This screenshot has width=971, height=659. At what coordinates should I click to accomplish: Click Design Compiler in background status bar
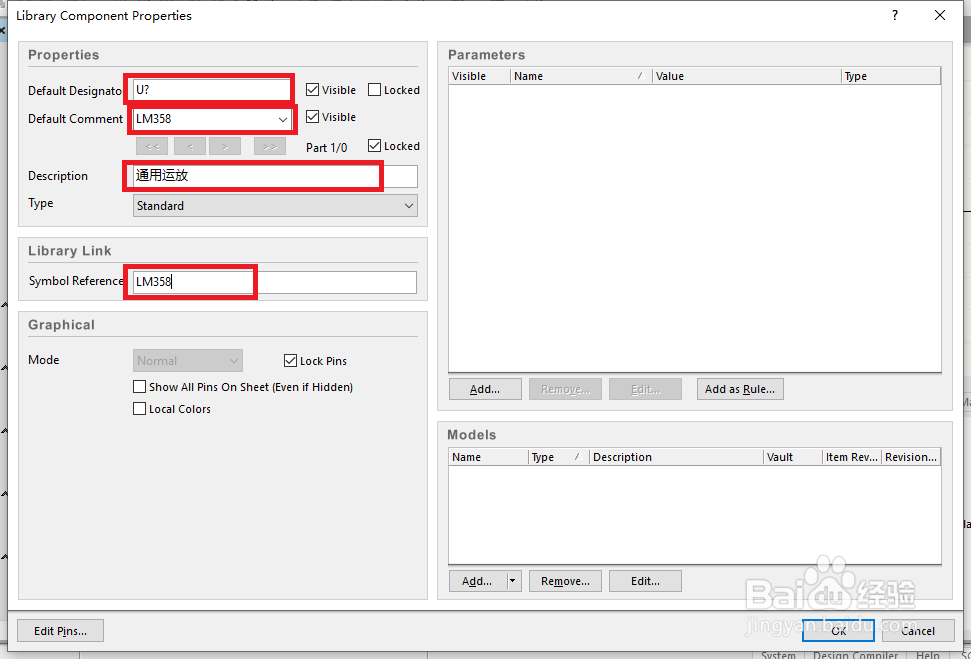click(855, 655)
